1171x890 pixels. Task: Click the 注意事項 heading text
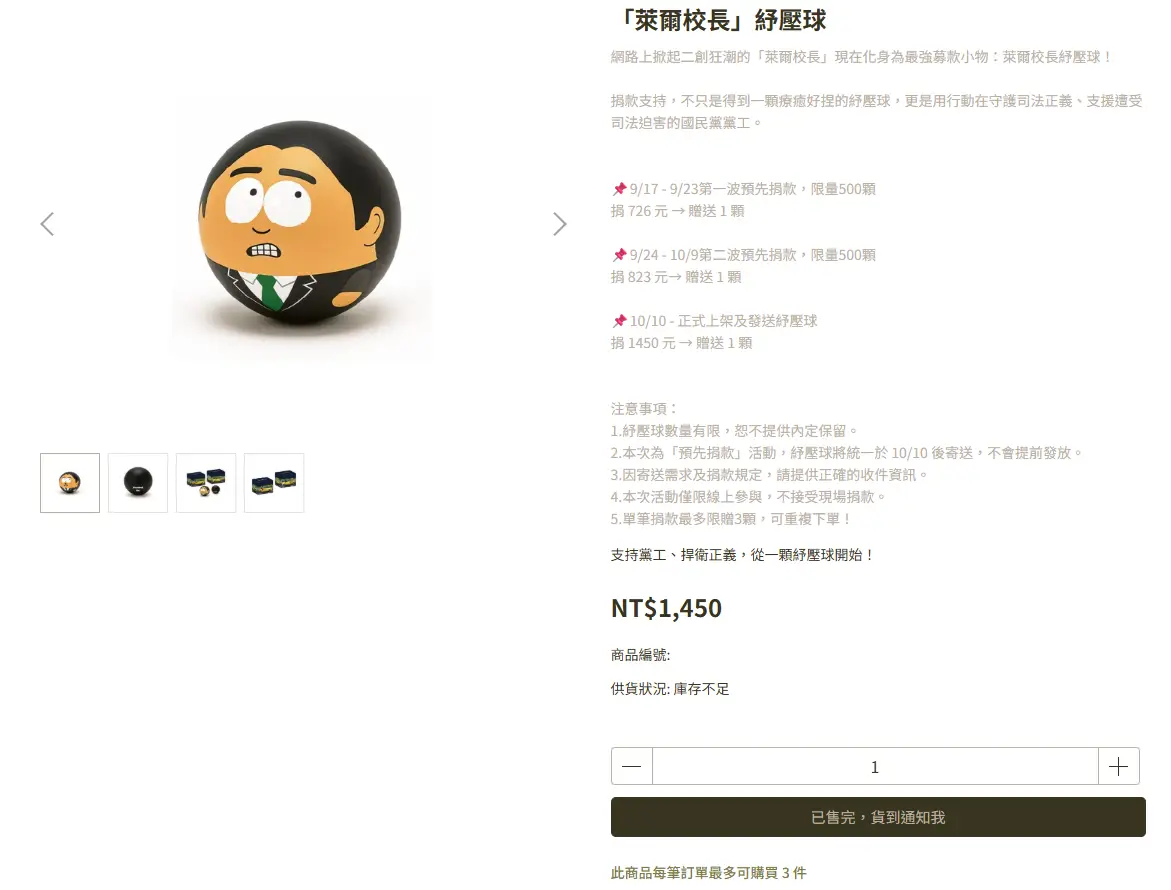[644, 408]
